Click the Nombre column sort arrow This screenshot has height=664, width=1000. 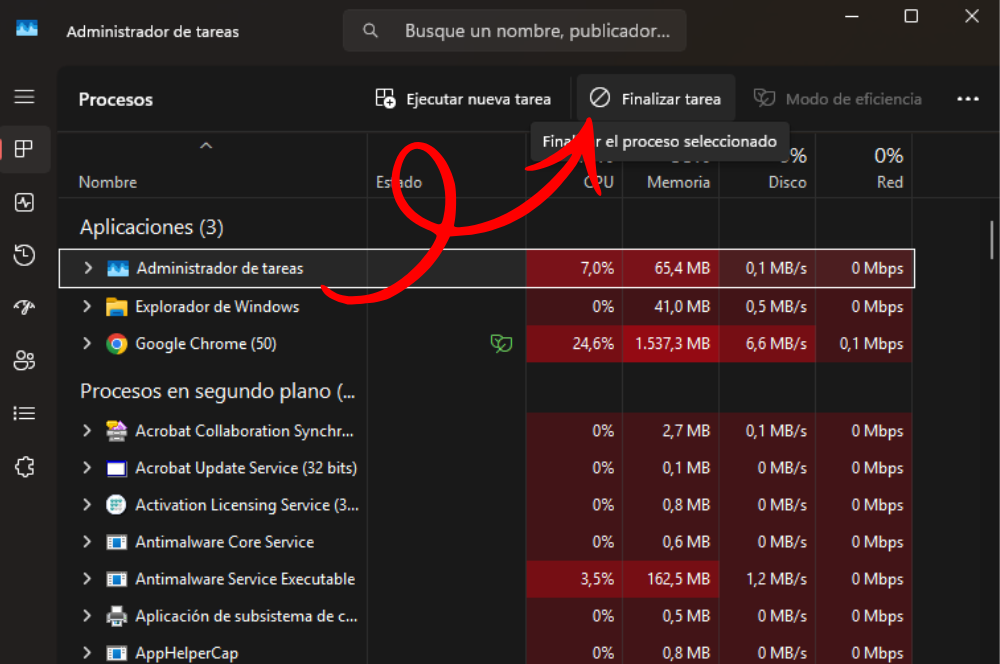[206, 145]
